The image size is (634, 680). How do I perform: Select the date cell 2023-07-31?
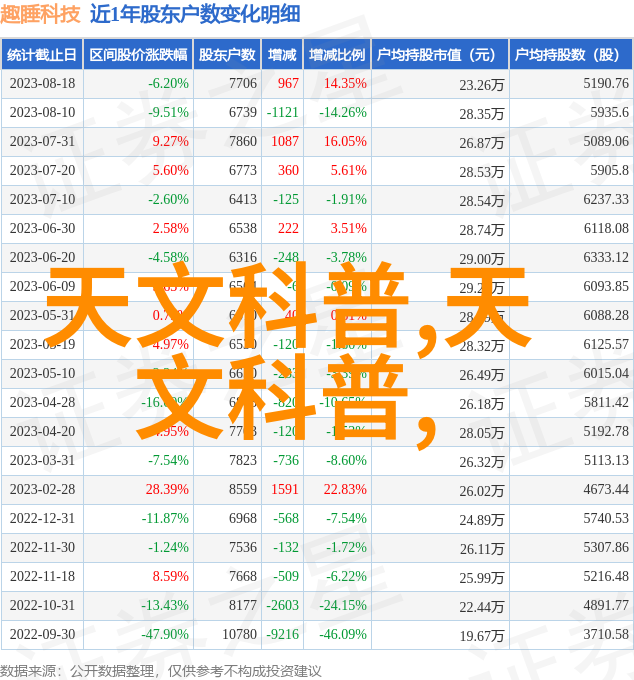pyautogui.click(x=42, y=141)
